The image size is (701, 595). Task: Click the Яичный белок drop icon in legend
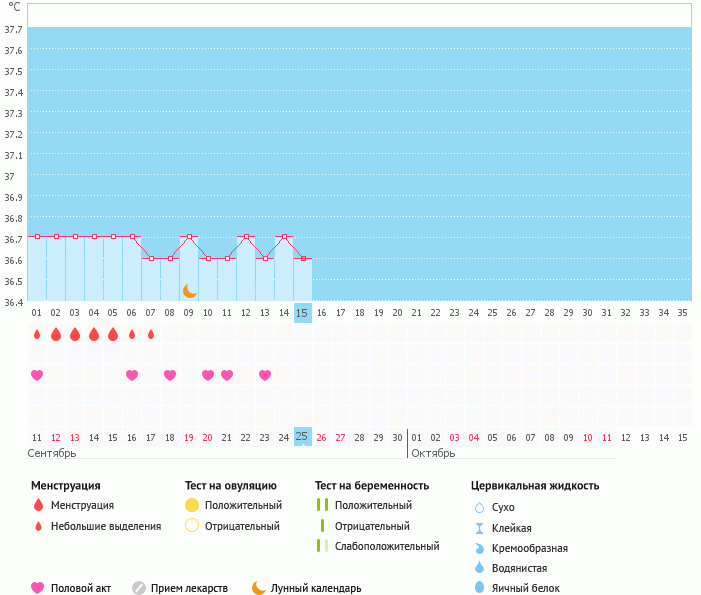pyautogui.click(x=479, y=588)
